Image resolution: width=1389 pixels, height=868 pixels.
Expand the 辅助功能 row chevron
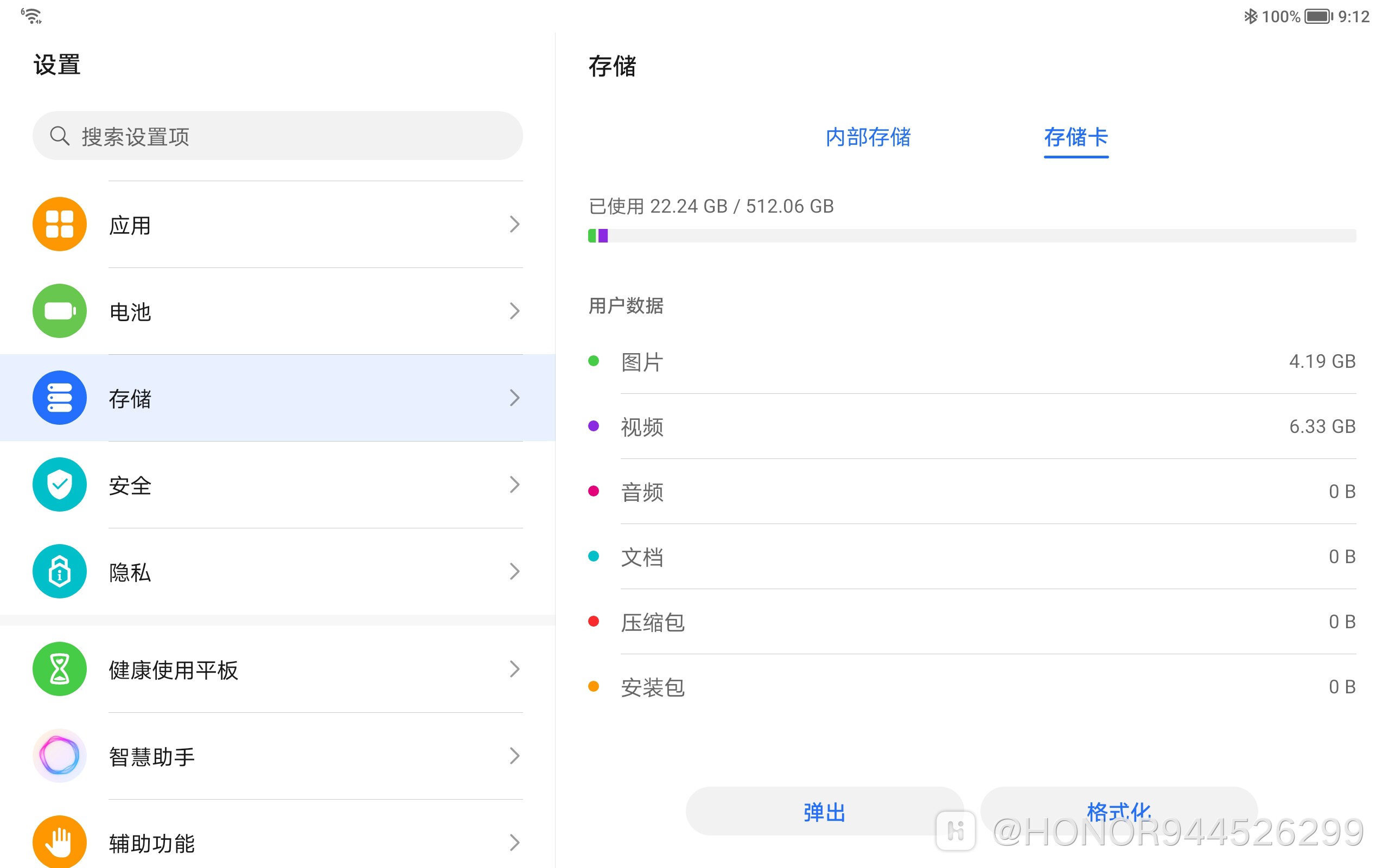coord(515,843)
